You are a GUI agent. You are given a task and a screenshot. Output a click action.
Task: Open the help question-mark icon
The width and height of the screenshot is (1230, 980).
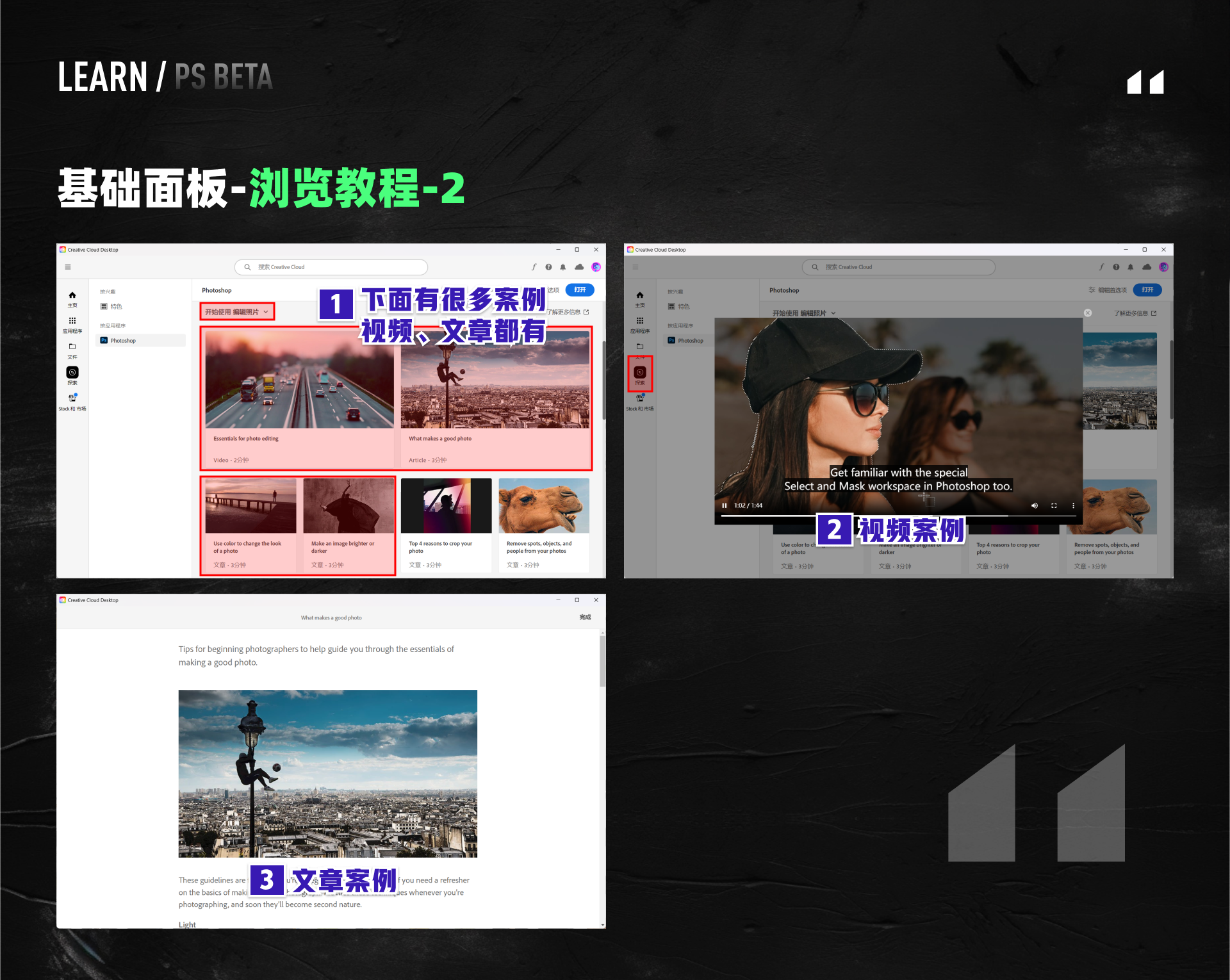pyautogui.click(x=549, y=267)
